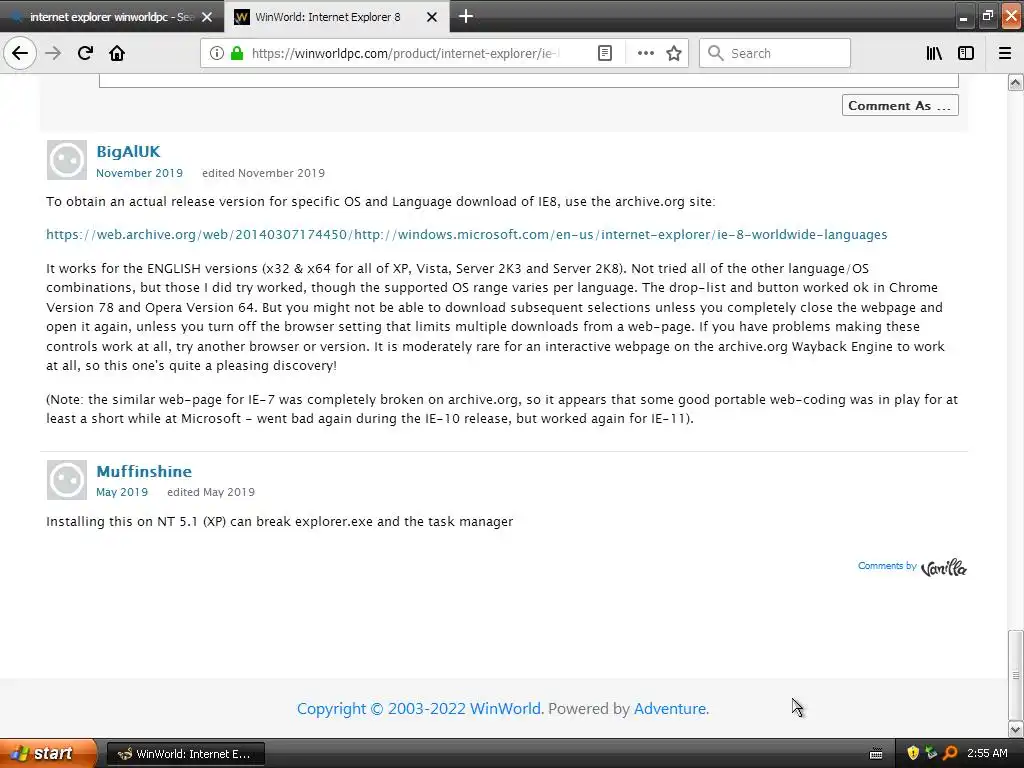Open the Comment As ... button
This screenshot has width=1024, height=768.
tap(900, 105)
